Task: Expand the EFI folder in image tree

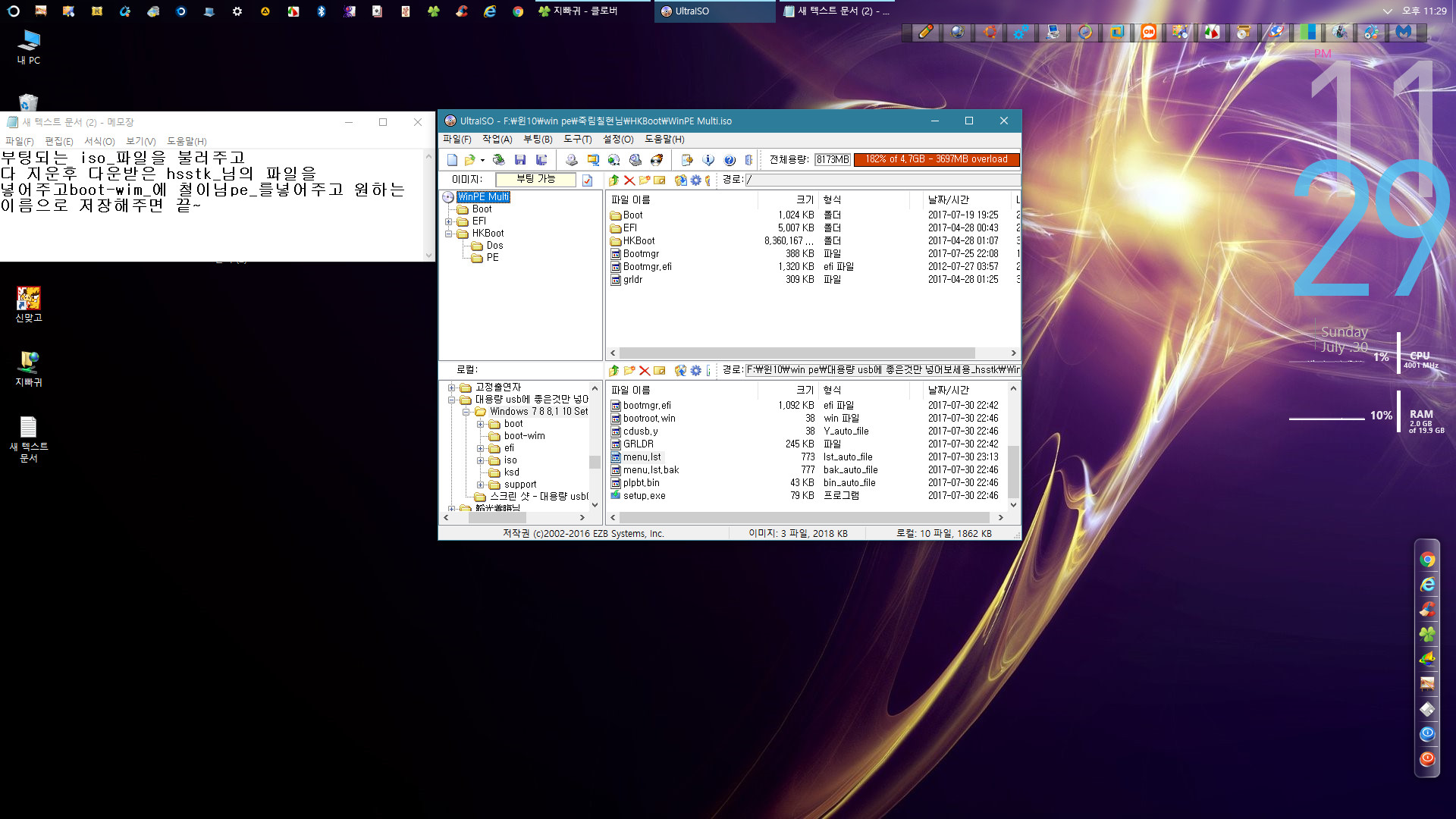Action: (x=448, y=221)
